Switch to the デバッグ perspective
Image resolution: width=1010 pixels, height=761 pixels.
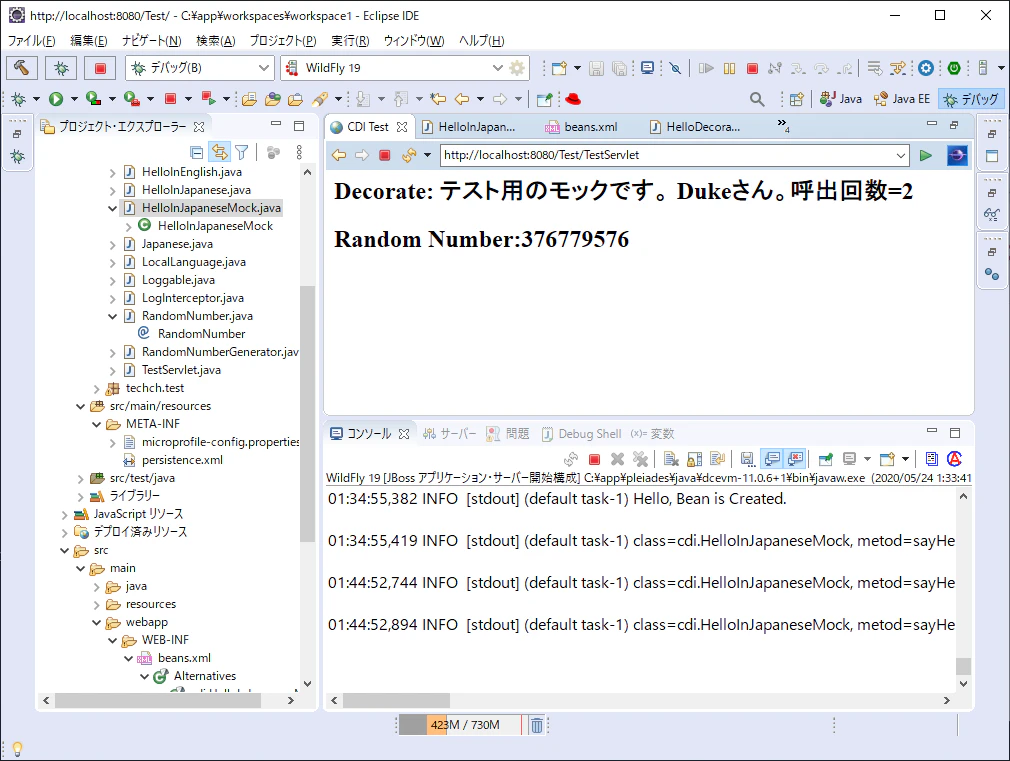tap(971, 99)
